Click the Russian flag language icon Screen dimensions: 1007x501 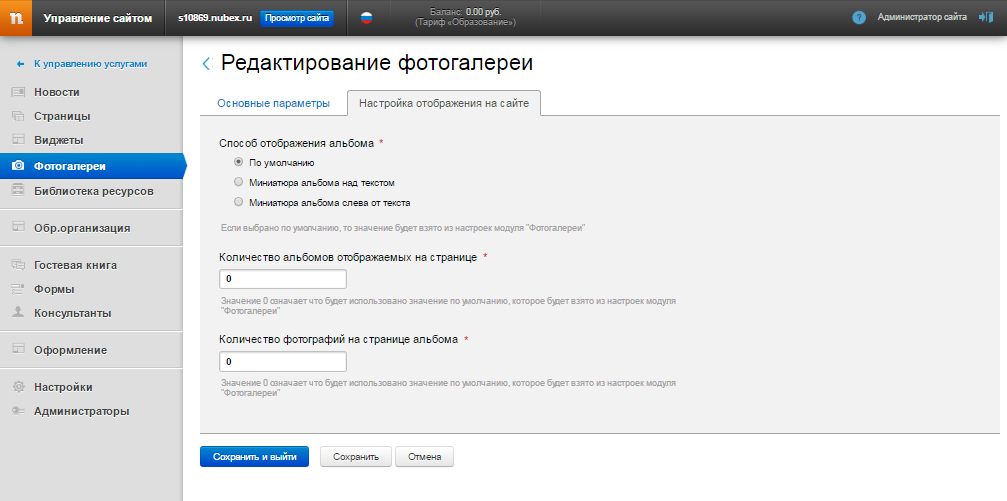[366, 18]
